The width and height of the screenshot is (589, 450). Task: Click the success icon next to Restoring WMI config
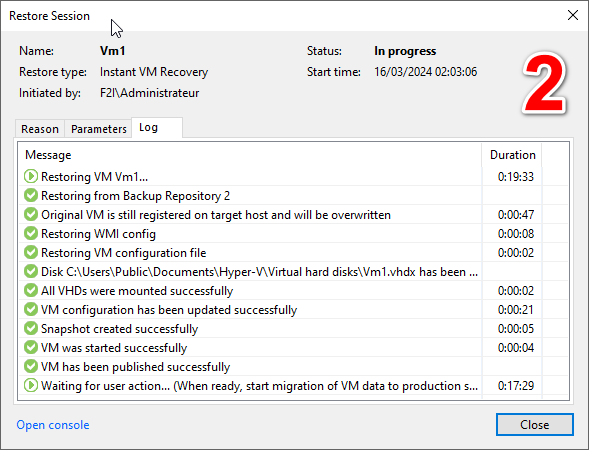(x=31, y=233)
